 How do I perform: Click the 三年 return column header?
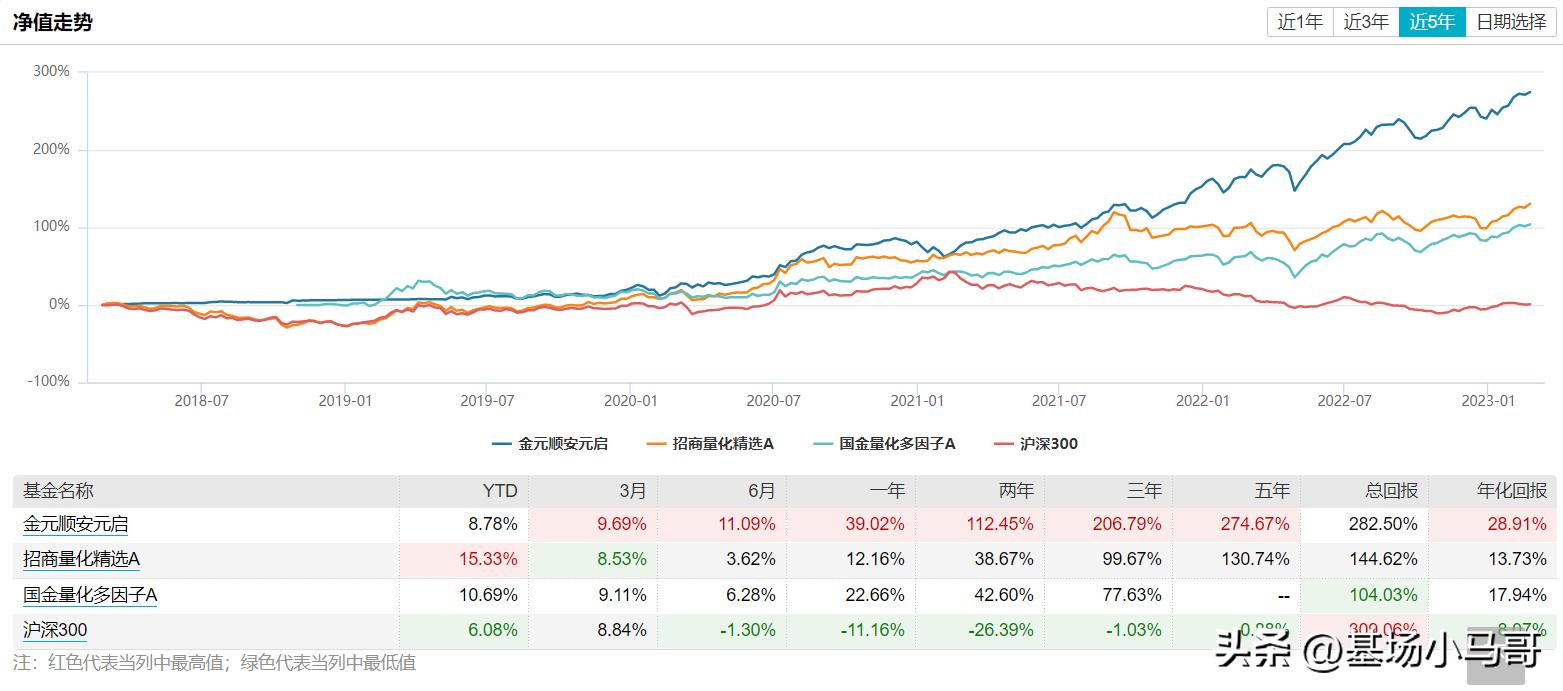1144,490
